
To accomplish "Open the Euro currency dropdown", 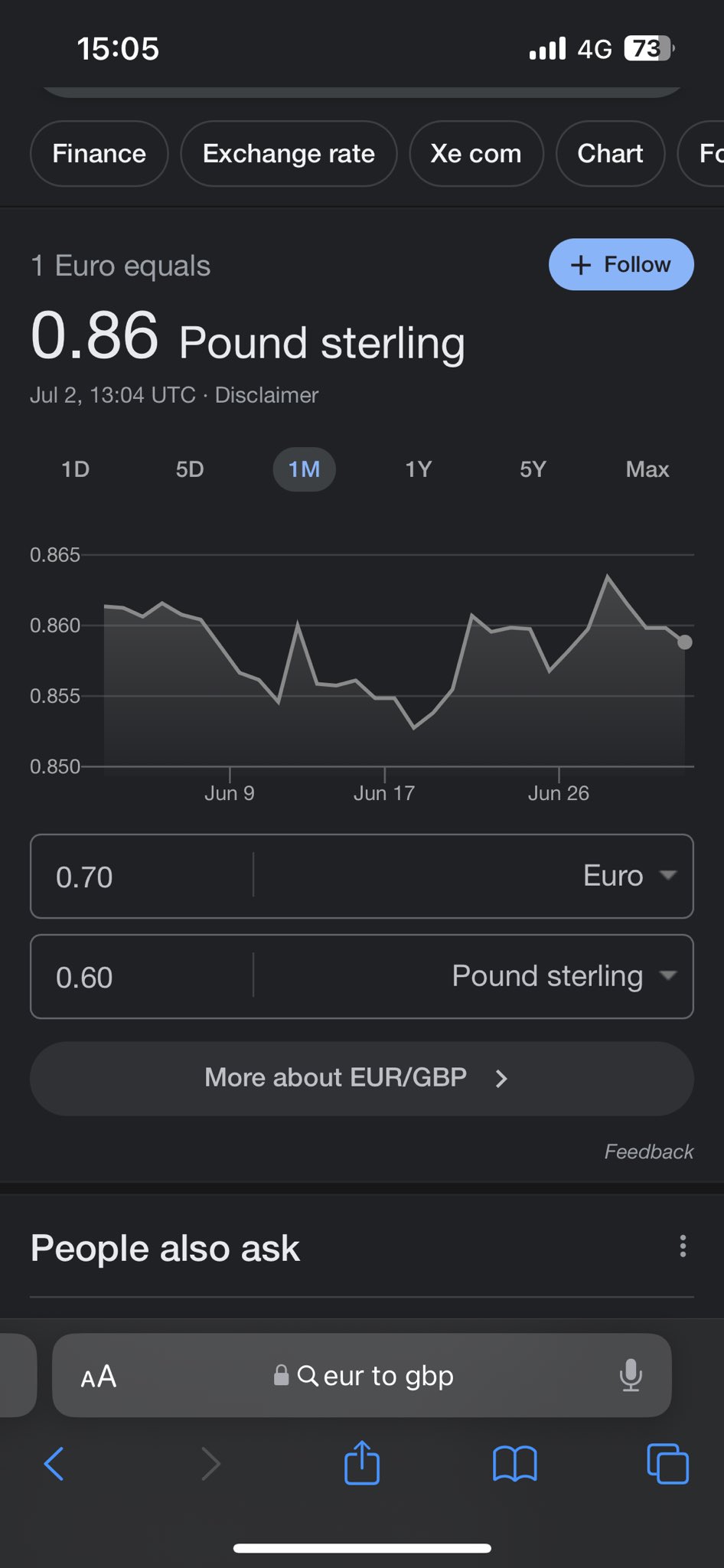I will (x=629, y=876).
